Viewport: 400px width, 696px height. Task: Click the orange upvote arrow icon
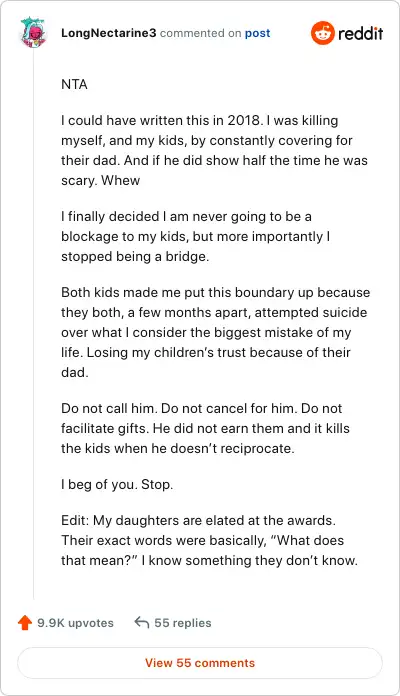[25, 623]
